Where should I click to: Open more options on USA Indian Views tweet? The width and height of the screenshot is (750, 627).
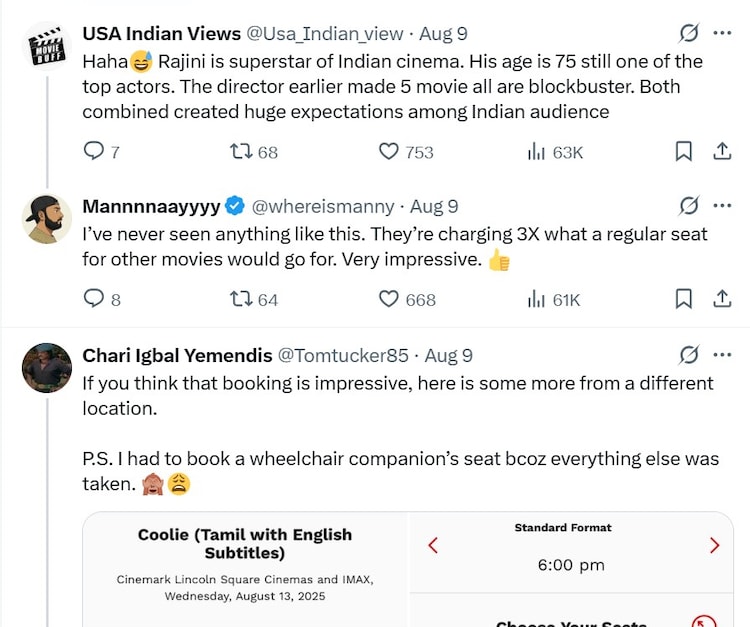coord(722,33)
